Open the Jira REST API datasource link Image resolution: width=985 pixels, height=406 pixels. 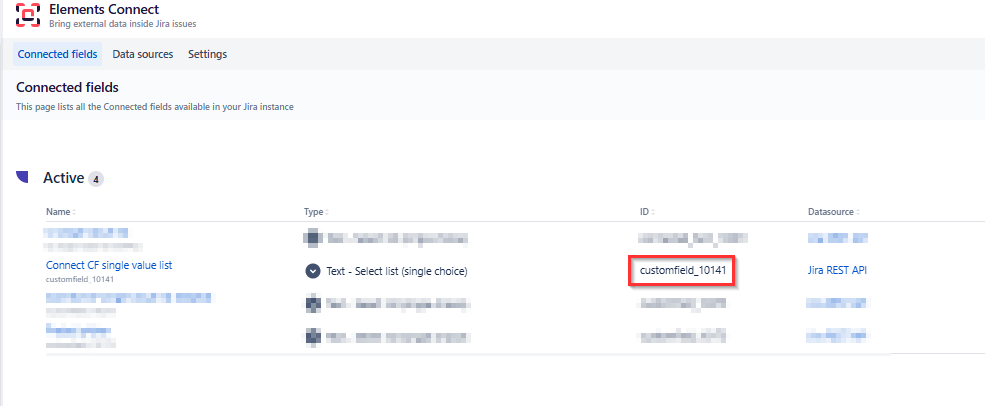click(837, 271)
